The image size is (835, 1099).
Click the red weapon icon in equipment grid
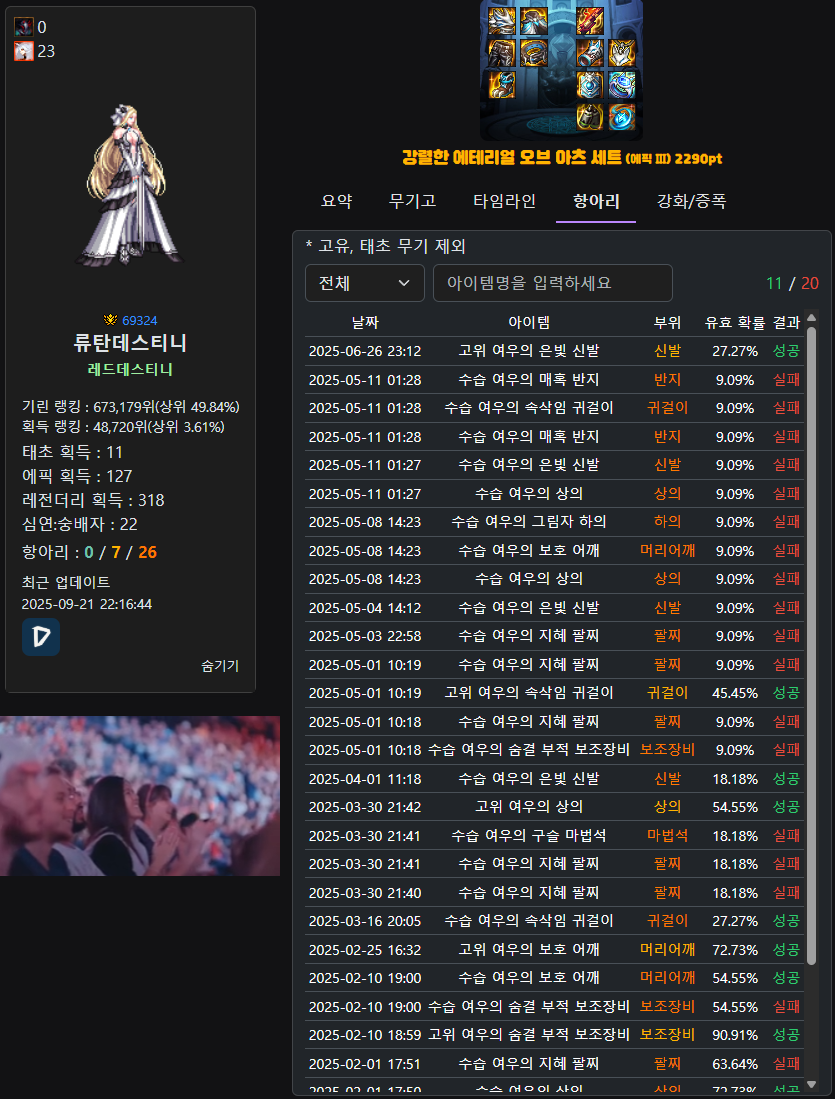pos(591,20)
